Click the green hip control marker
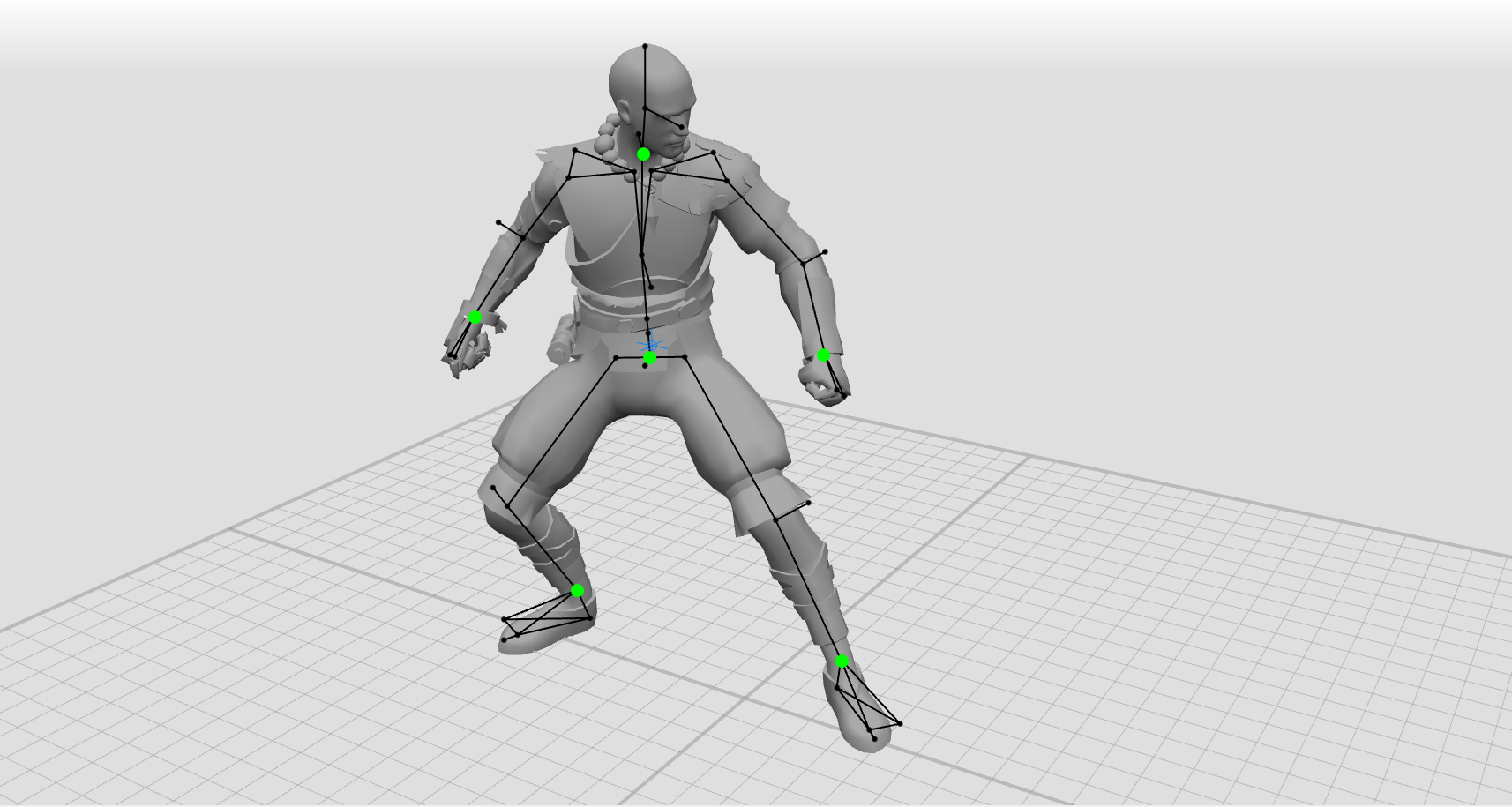Viewport: 1512px width, 807px height. [650, 357]
